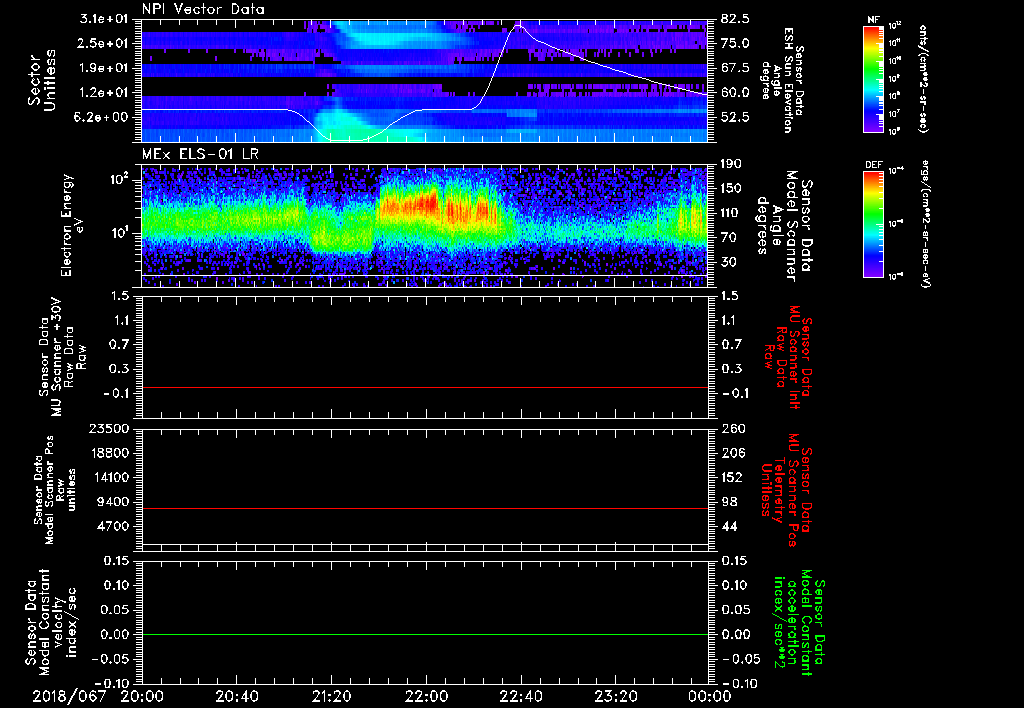Click the NF color scale bar

coord(873,79)
